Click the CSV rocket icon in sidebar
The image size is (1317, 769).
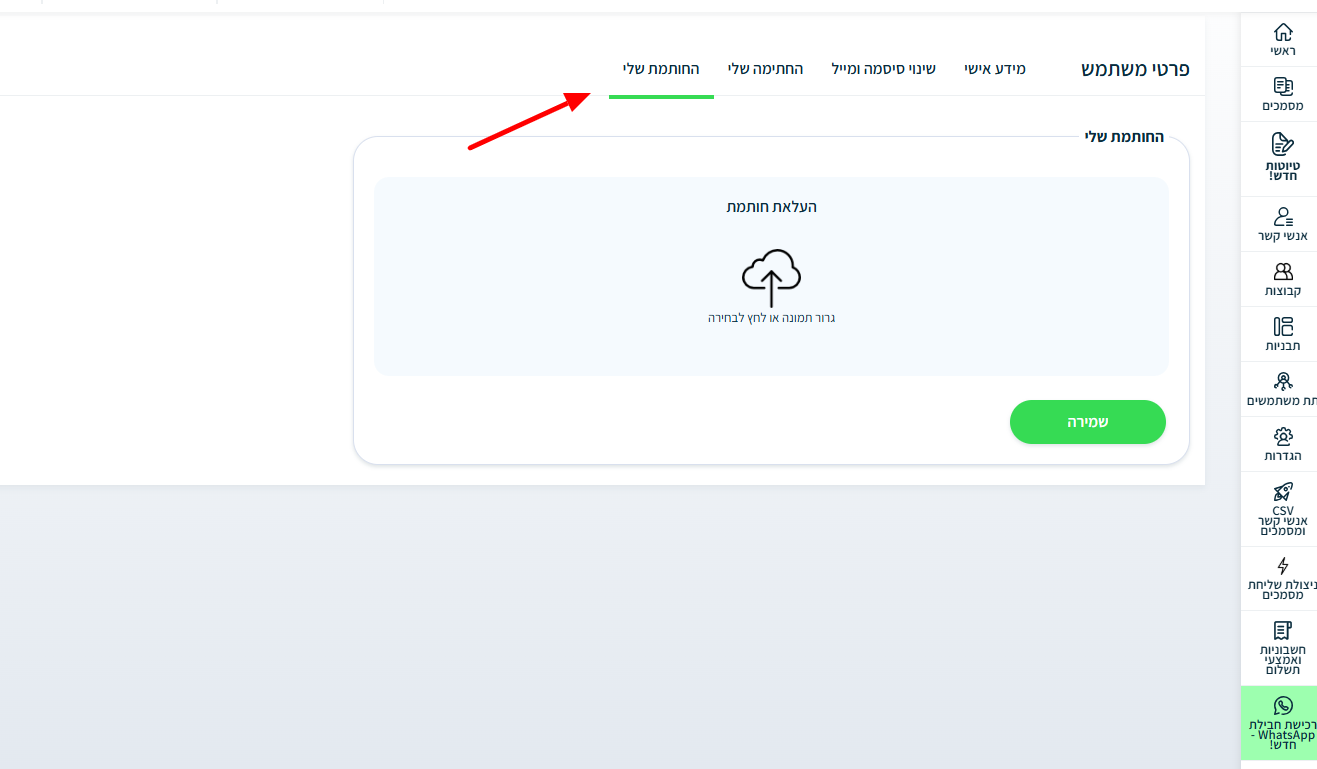pos(1283,491)
